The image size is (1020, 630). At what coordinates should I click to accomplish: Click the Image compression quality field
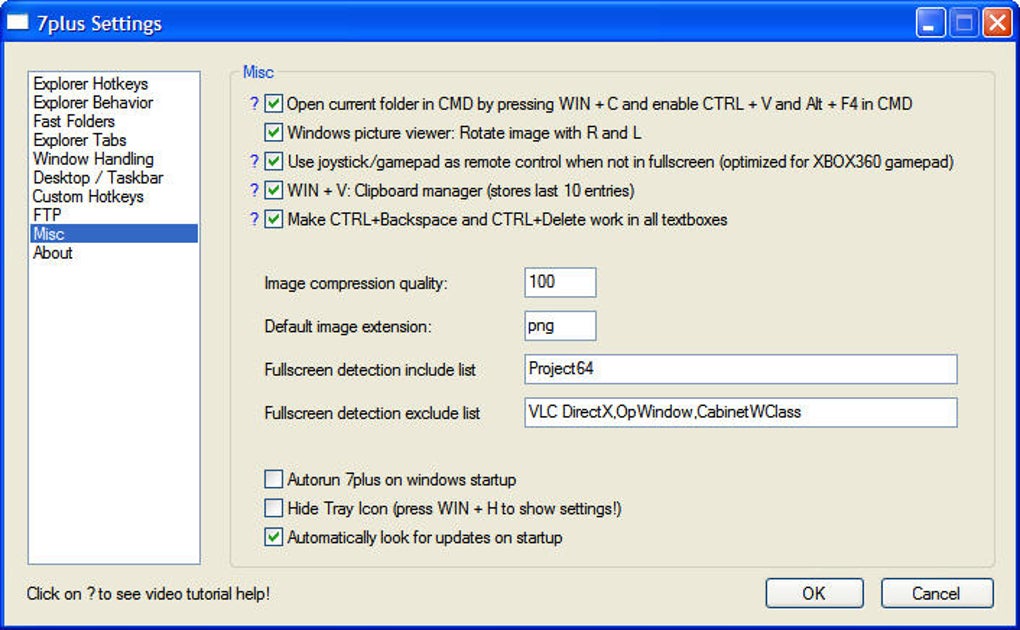tap(560, 282)
